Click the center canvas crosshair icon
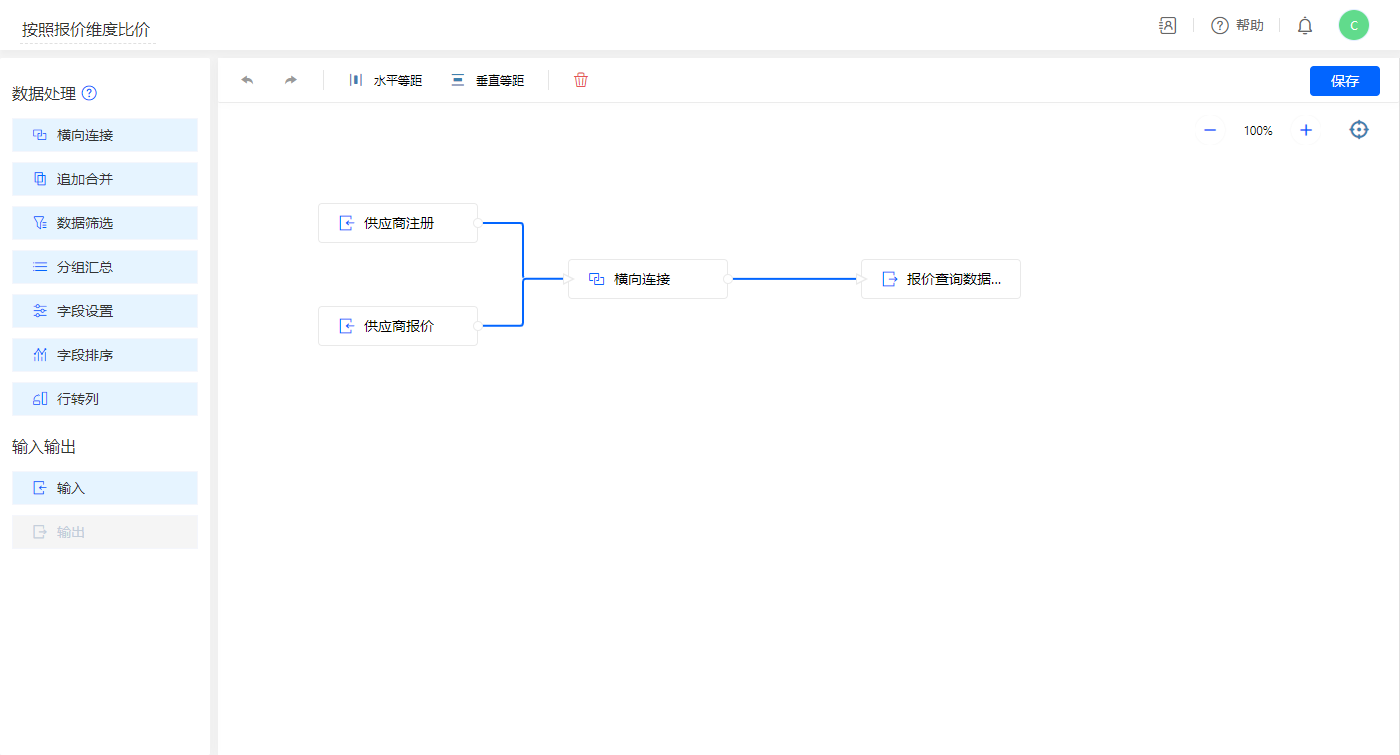This screenshot has height=755, width=1400. coord(1359,130)
